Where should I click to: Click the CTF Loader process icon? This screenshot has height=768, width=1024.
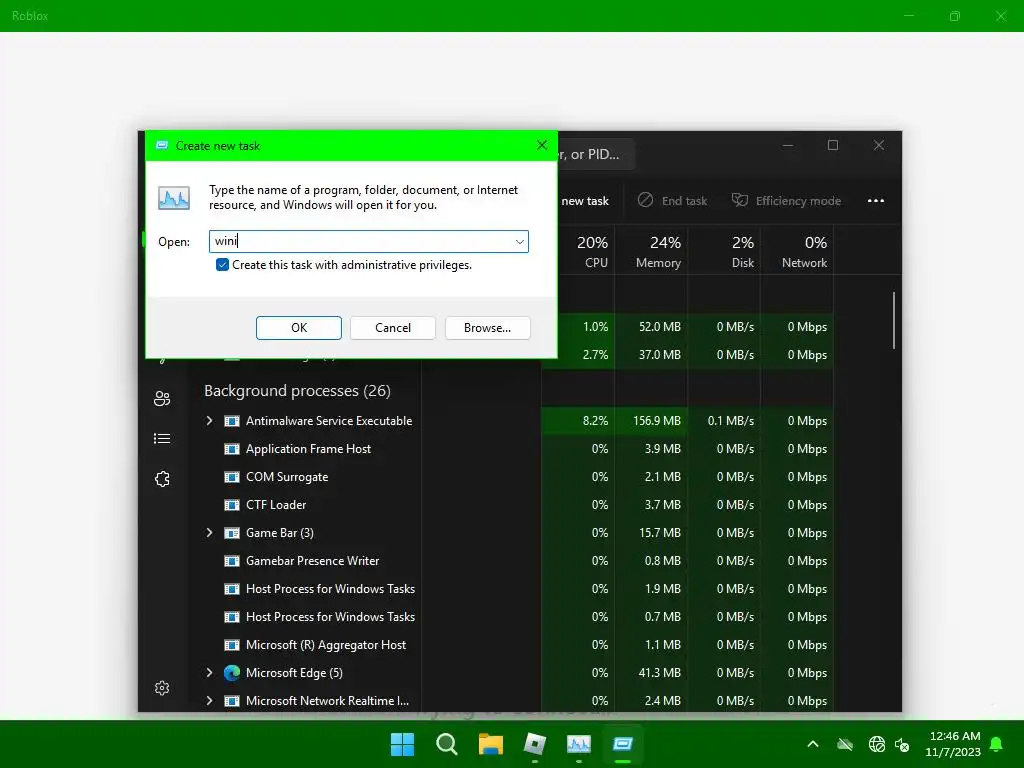point(232,505)
